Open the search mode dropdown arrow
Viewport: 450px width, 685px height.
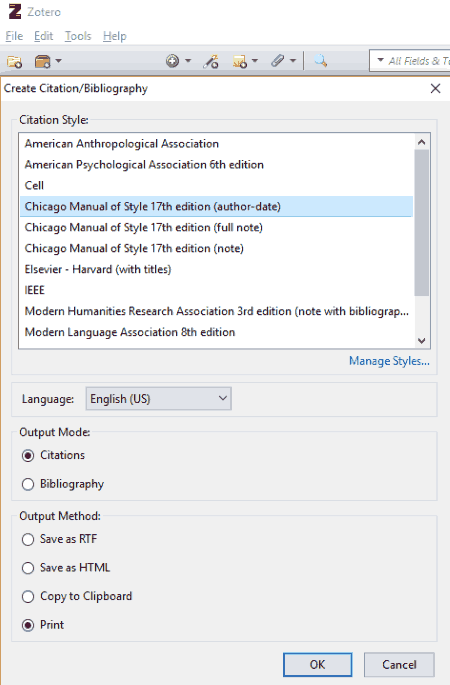[381, 60]
